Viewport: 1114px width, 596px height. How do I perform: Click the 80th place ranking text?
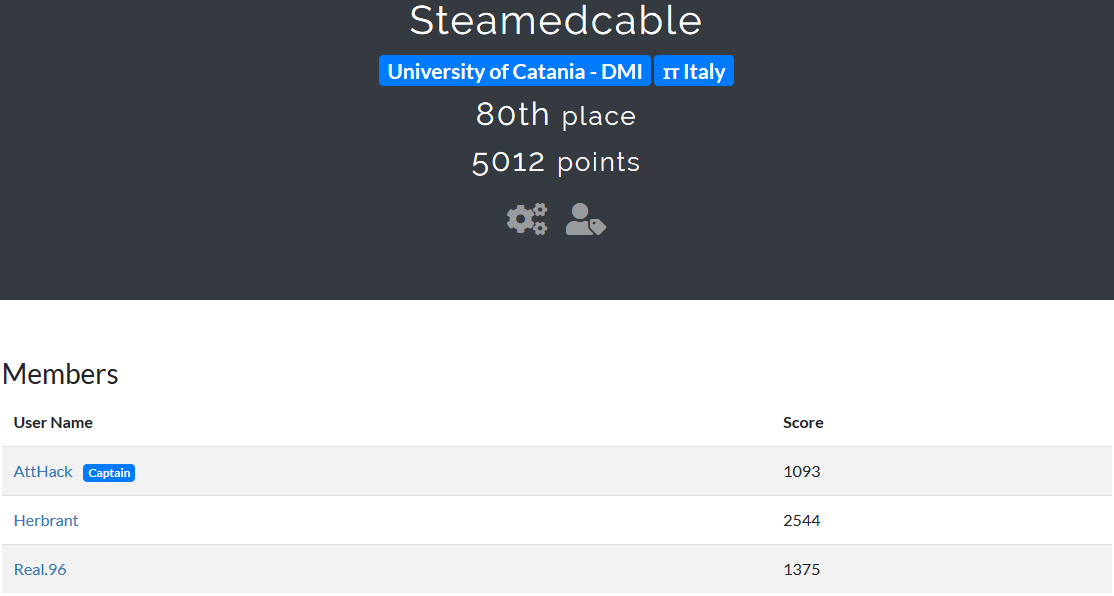click(x=556, y=115)
